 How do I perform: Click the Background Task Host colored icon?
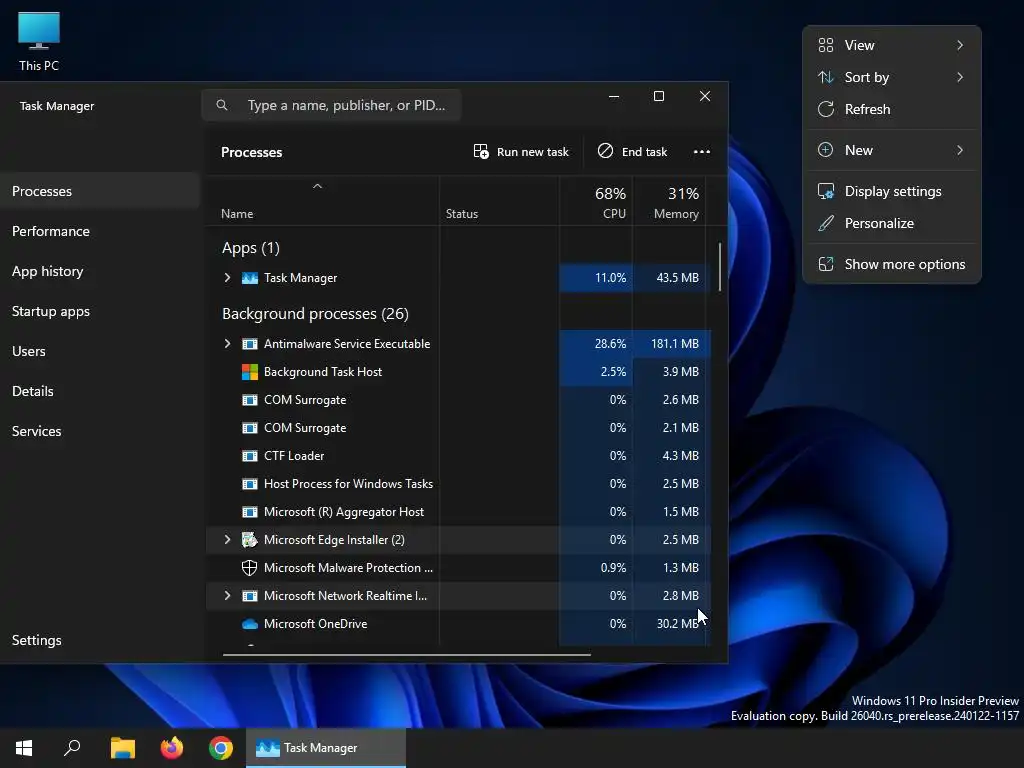click(x=249, y=372)
